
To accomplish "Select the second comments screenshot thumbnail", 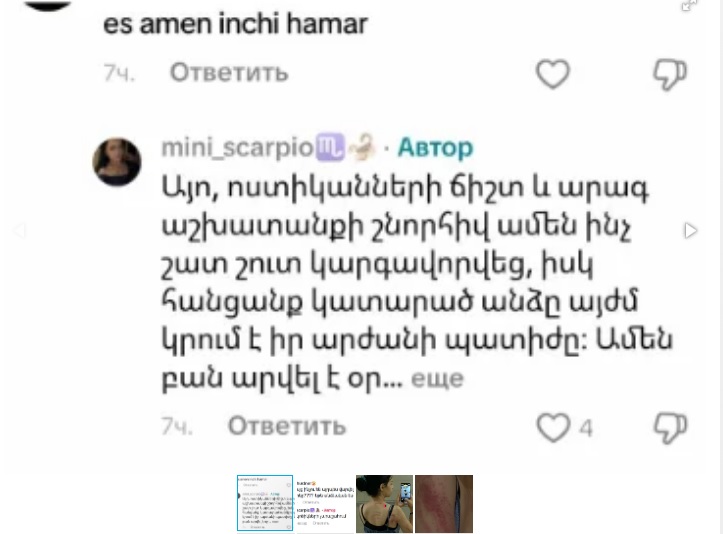I will point(326,504).
